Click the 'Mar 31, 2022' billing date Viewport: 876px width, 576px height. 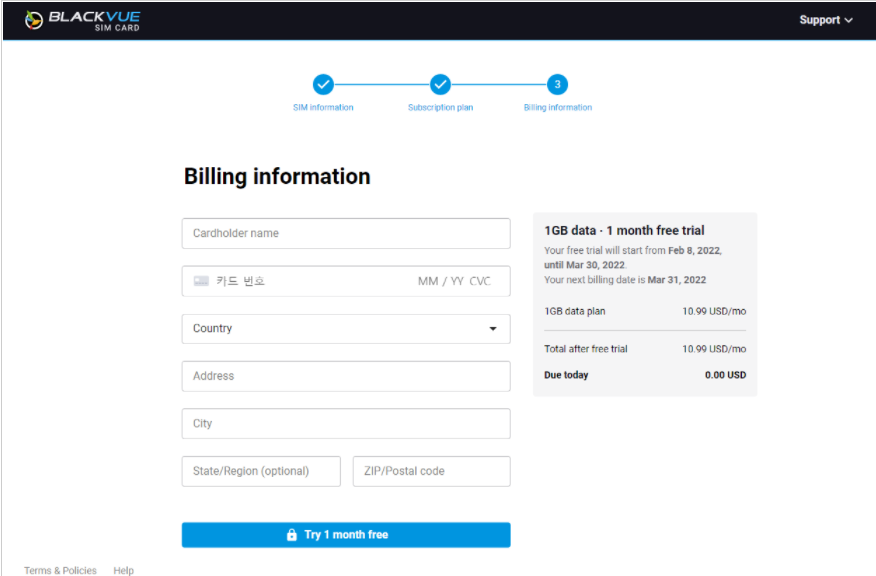(677, 280)
